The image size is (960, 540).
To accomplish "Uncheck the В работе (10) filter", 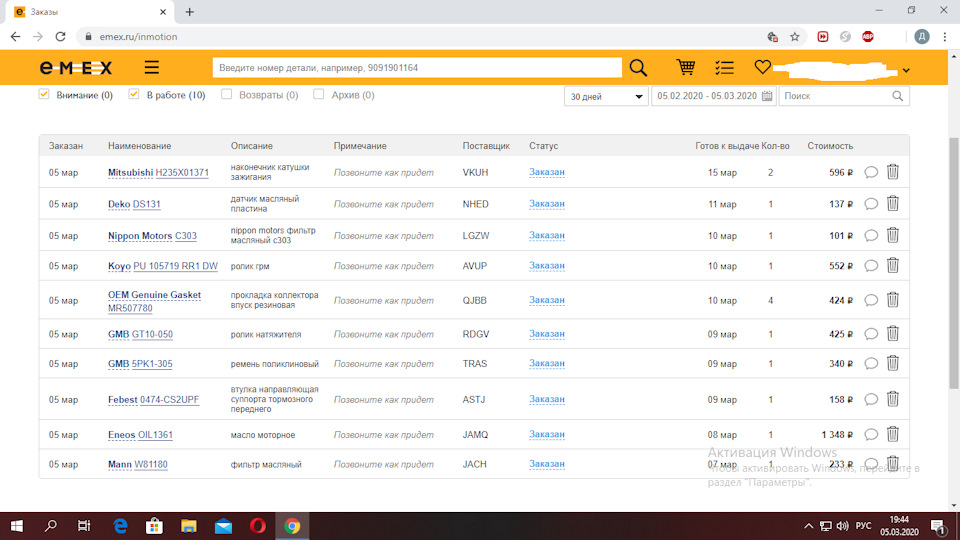I will tap(134, 94).
